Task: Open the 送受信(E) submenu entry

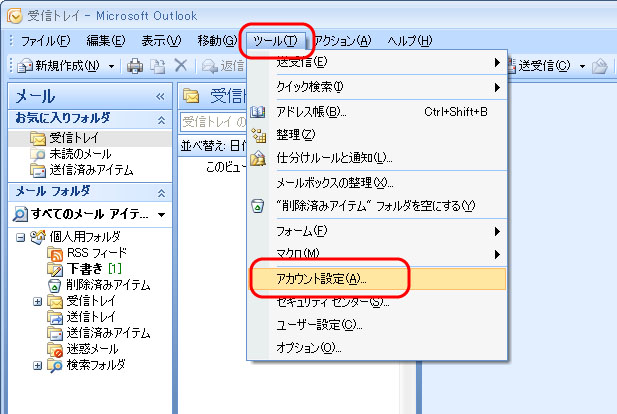Action: tap(377, 62)
